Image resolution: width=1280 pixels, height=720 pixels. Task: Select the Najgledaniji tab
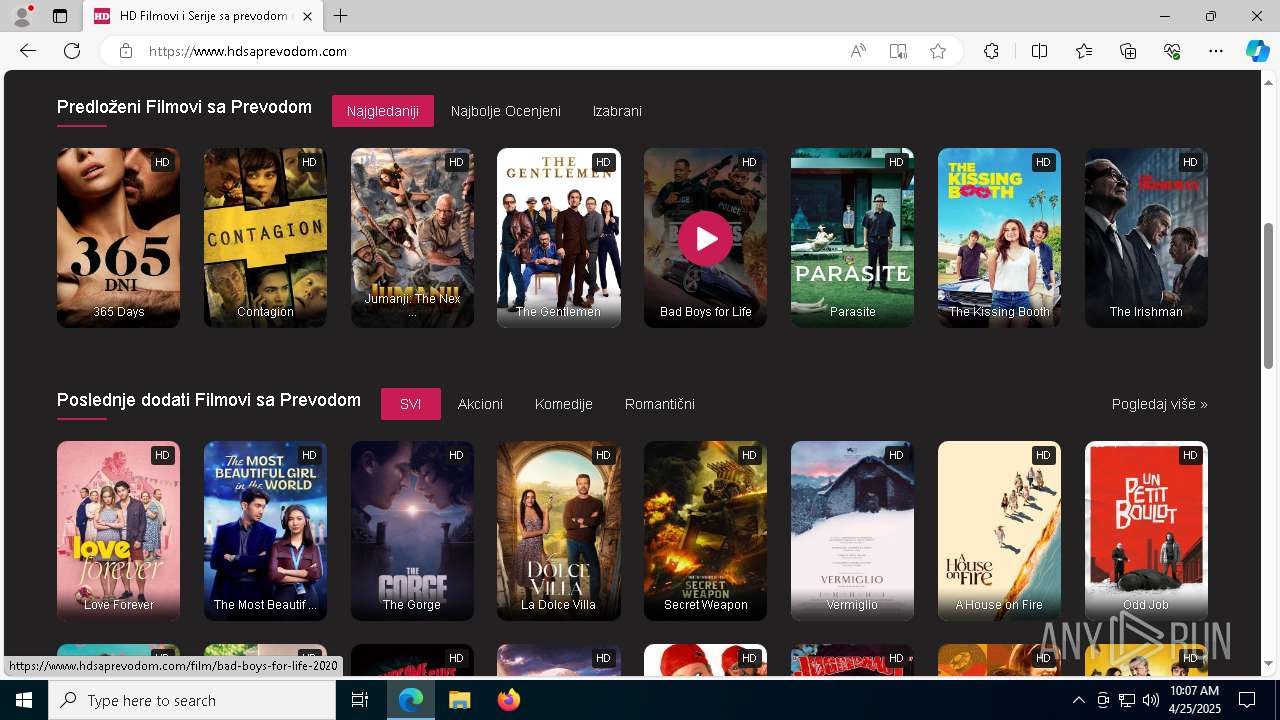[x=383, y=111]
